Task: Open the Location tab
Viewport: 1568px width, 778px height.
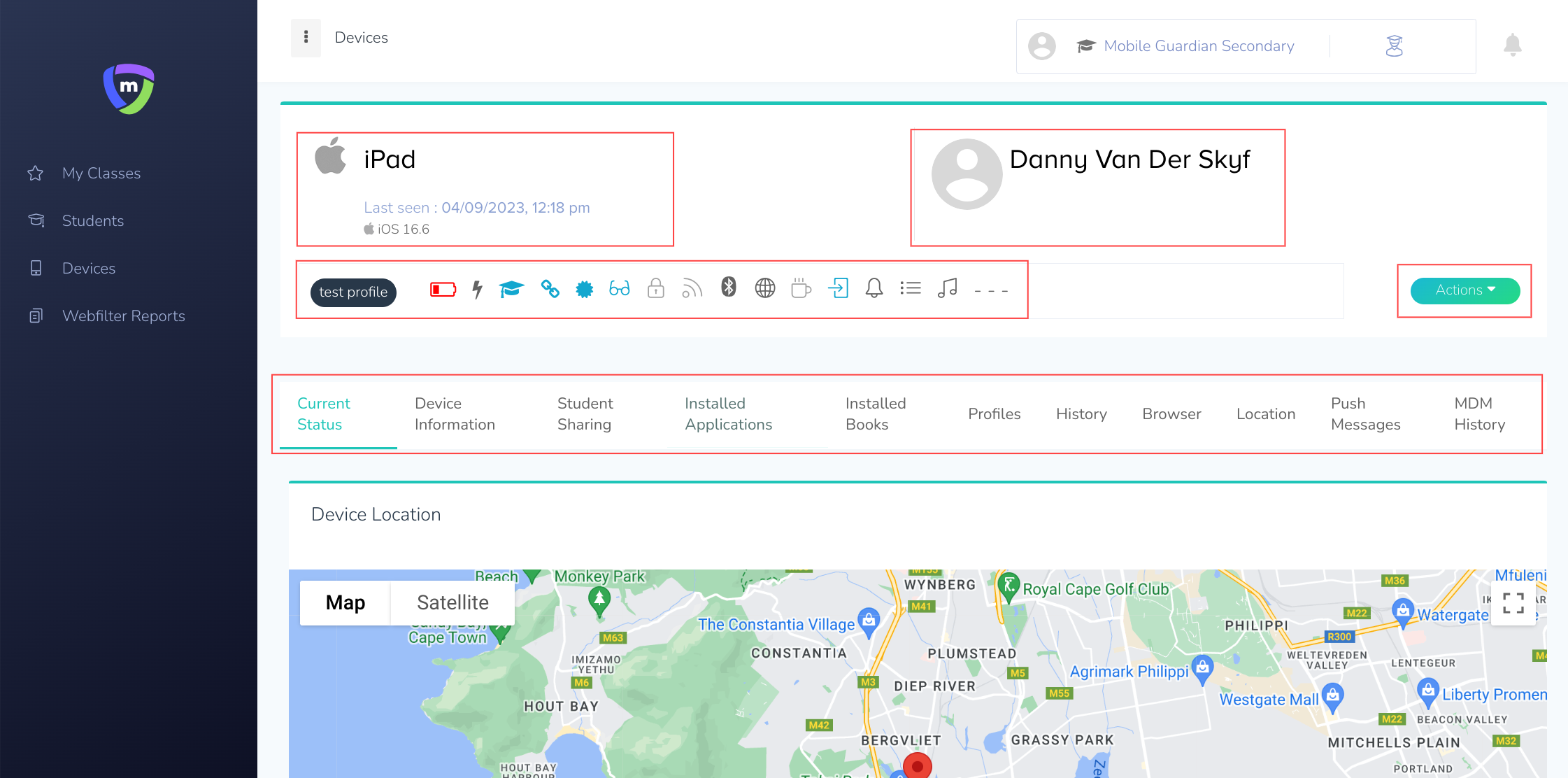Action: point(1266,414)
